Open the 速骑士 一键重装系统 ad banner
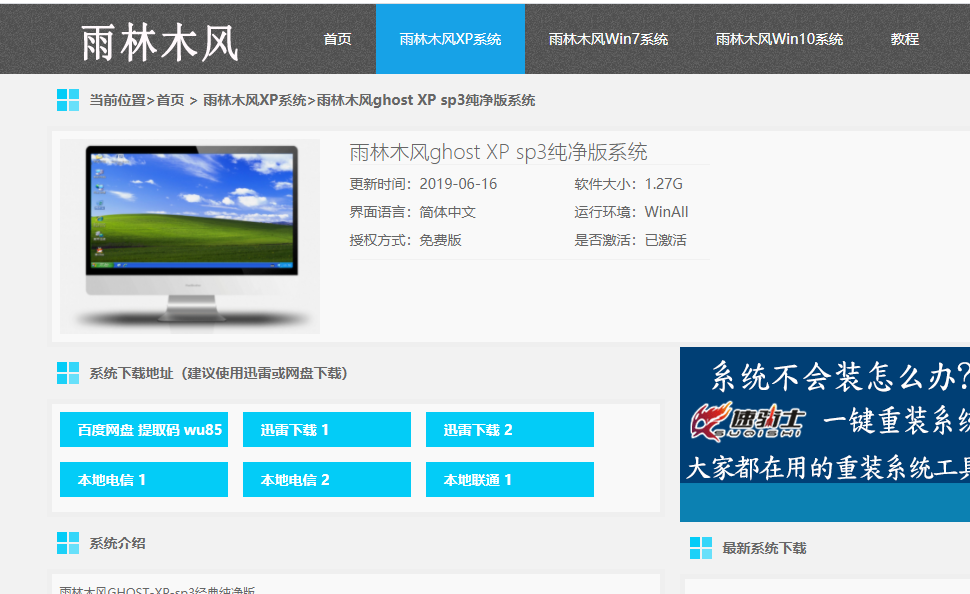 point(825,434)
